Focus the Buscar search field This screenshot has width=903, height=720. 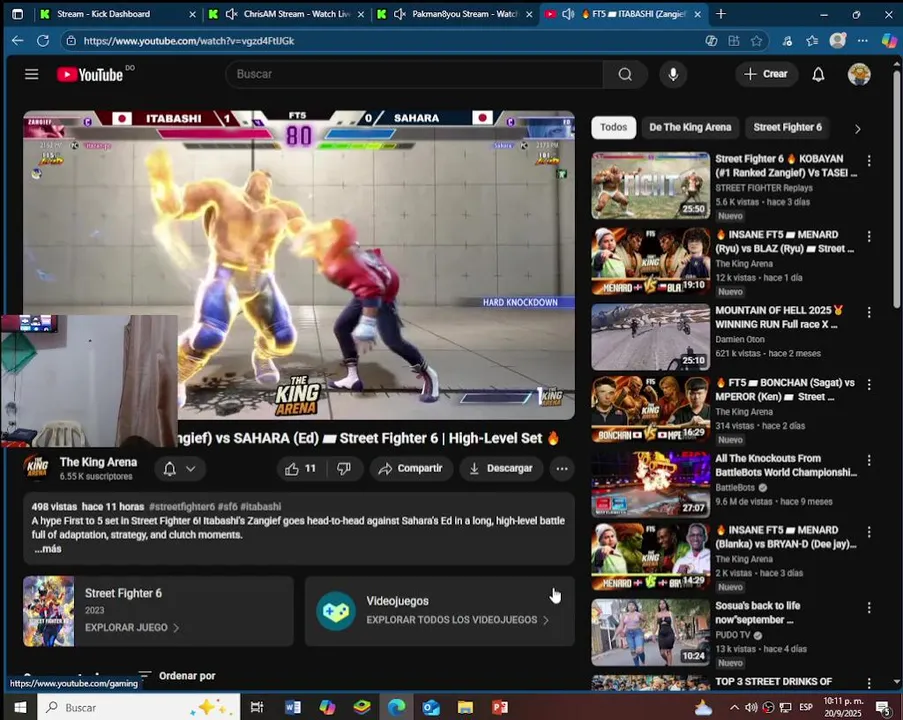point(414,74)
